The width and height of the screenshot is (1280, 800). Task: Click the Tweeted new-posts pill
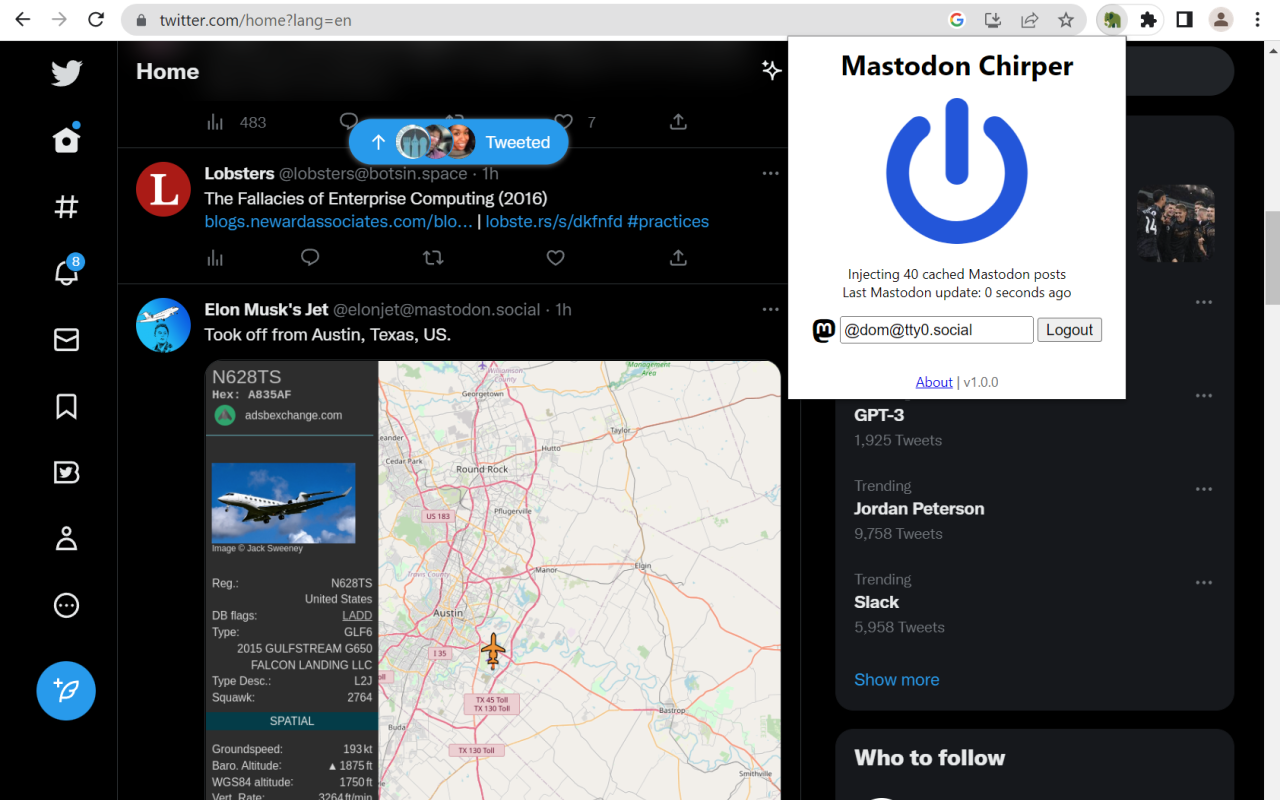tap(459, 142)
